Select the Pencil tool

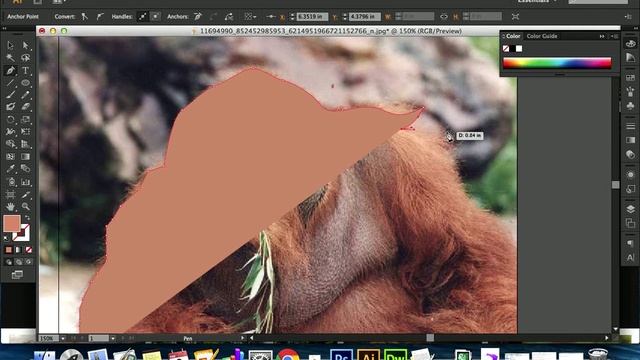point(25,95)
